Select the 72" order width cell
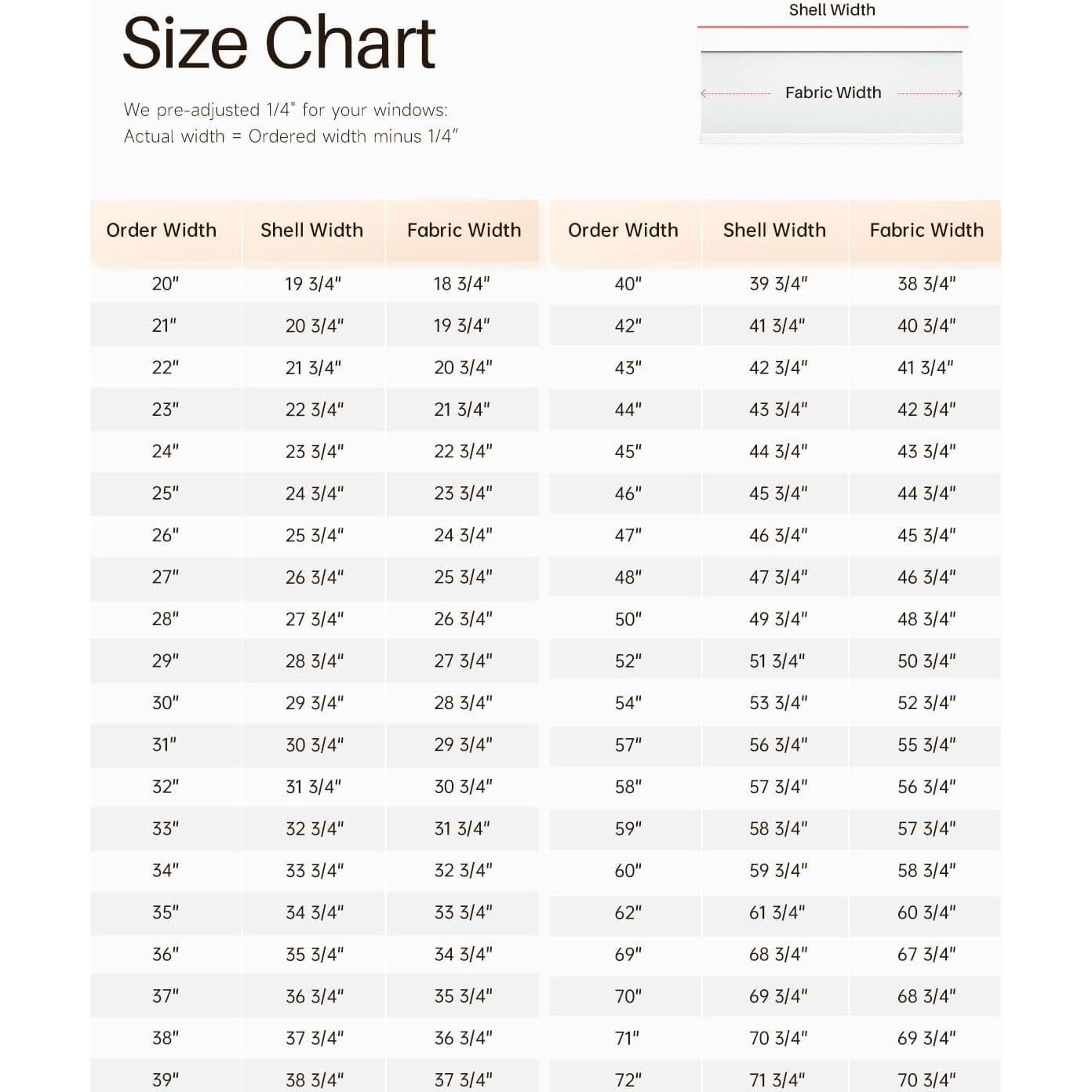 coord(628,1079)
